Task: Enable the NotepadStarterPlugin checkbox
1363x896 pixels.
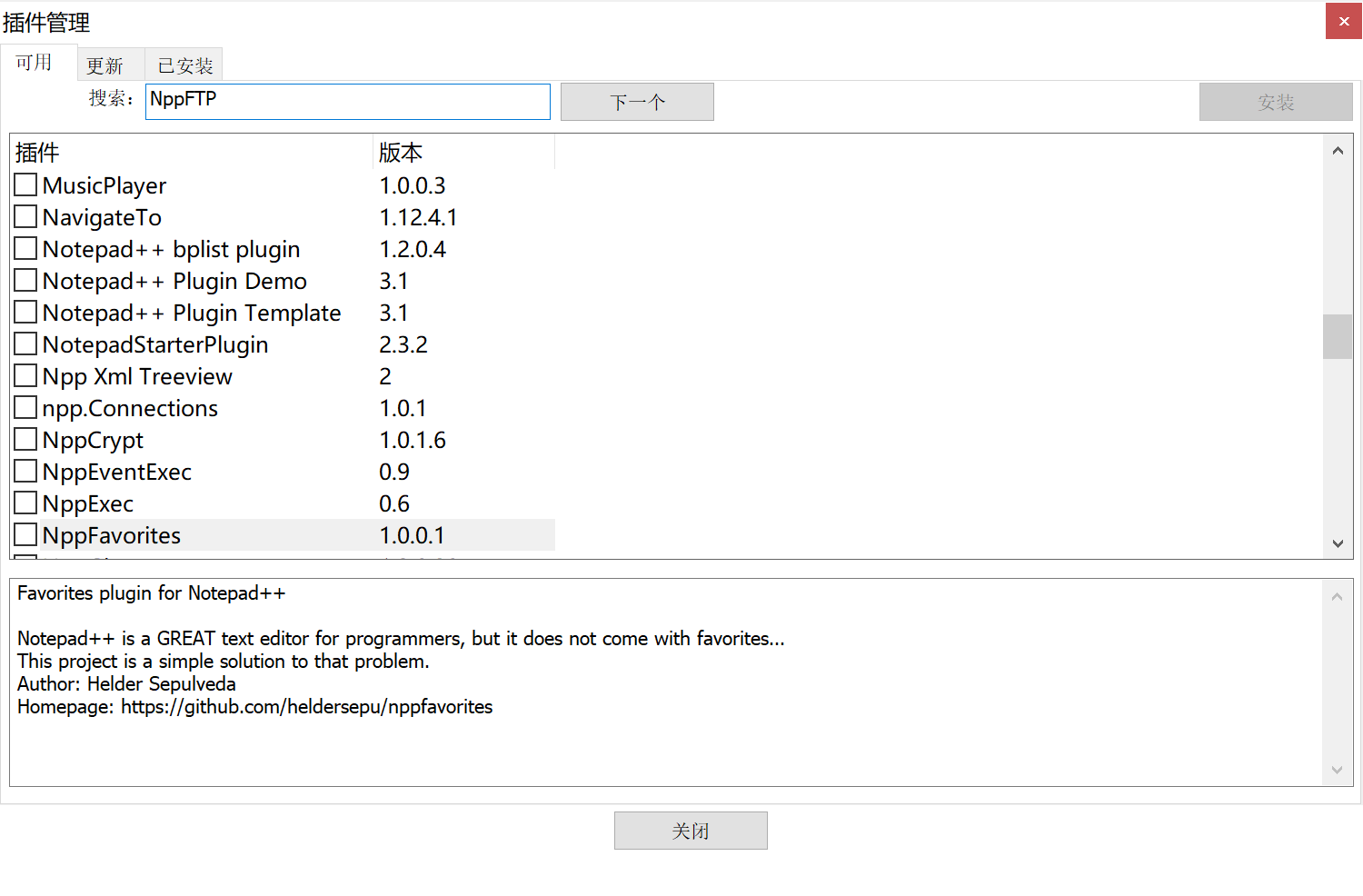Action: [x=25, y=344]
